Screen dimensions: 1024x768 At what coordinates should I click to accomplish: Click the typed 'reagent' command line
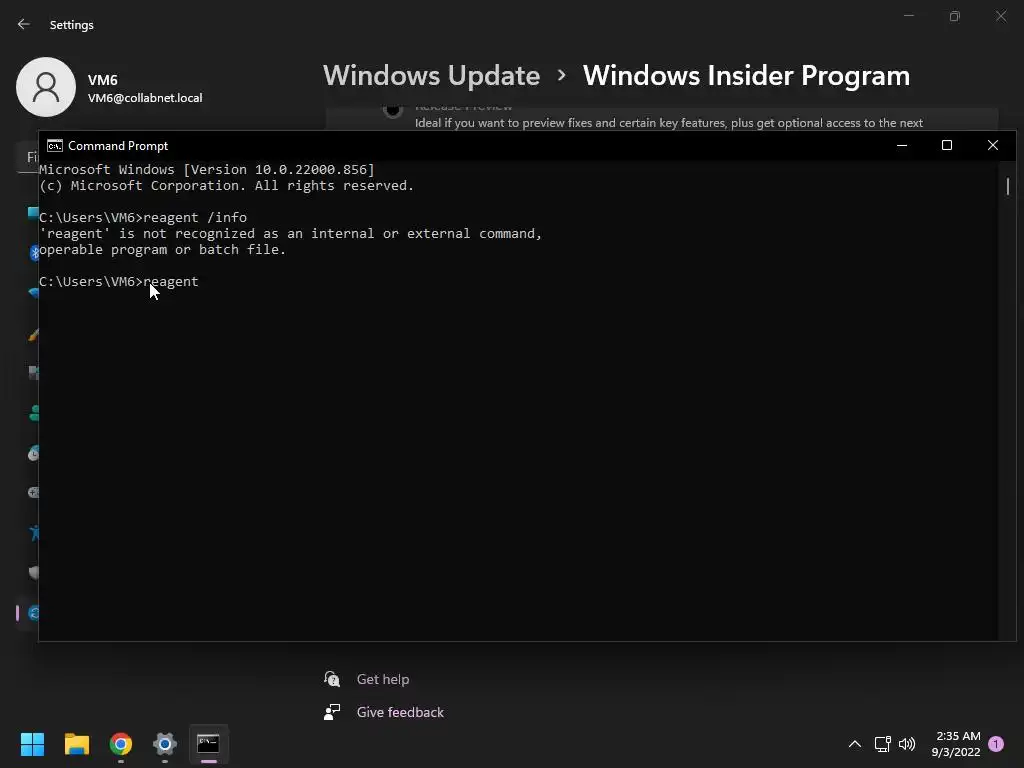coord(118,281)
